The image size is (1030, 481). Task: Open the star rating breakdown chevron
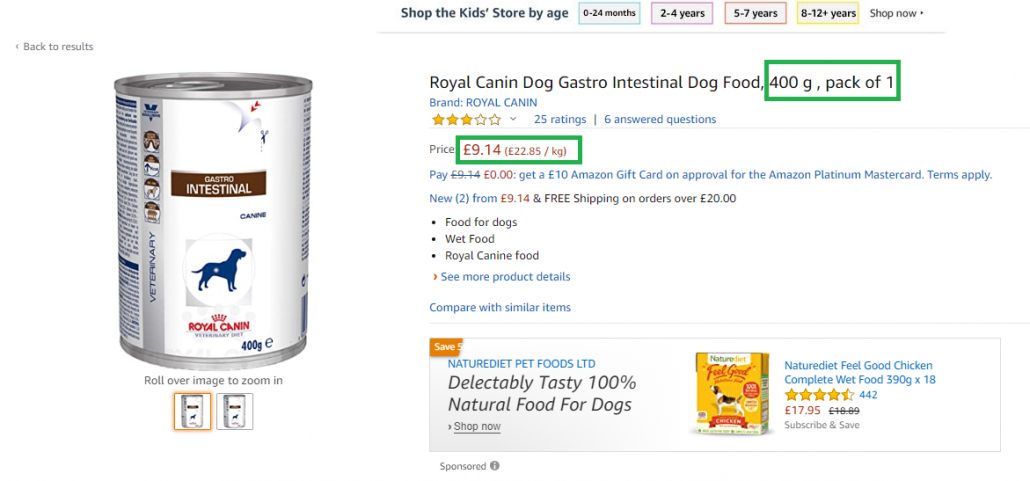coord(513,119)
